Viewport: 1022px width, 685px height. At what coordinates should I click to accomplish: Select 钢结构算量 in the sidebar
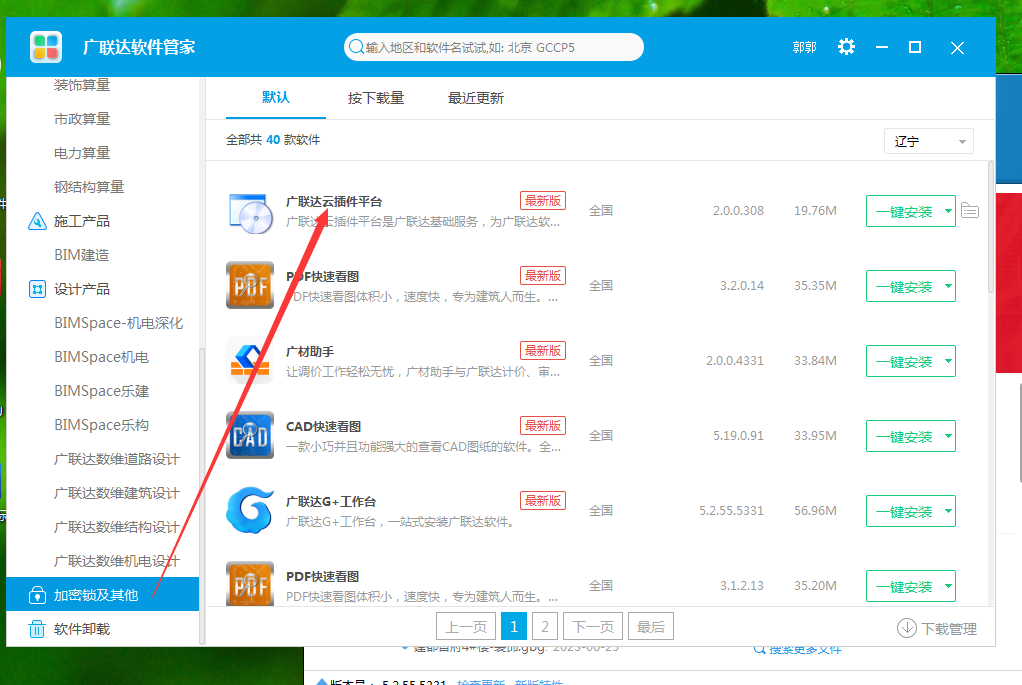pos(89,187)
